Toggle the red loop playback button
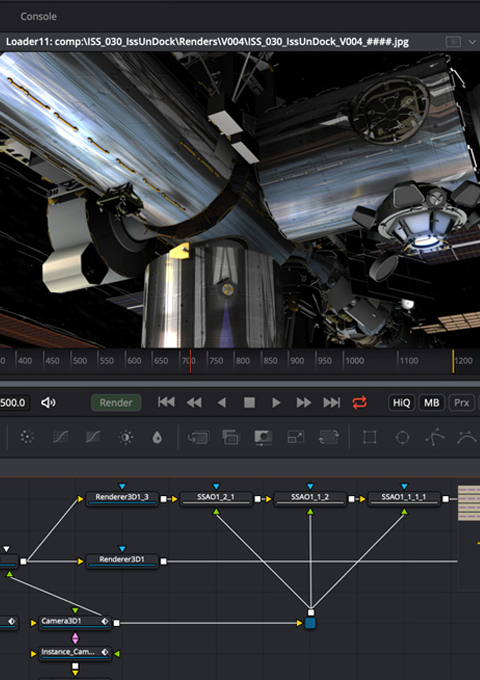 (359, 402)
